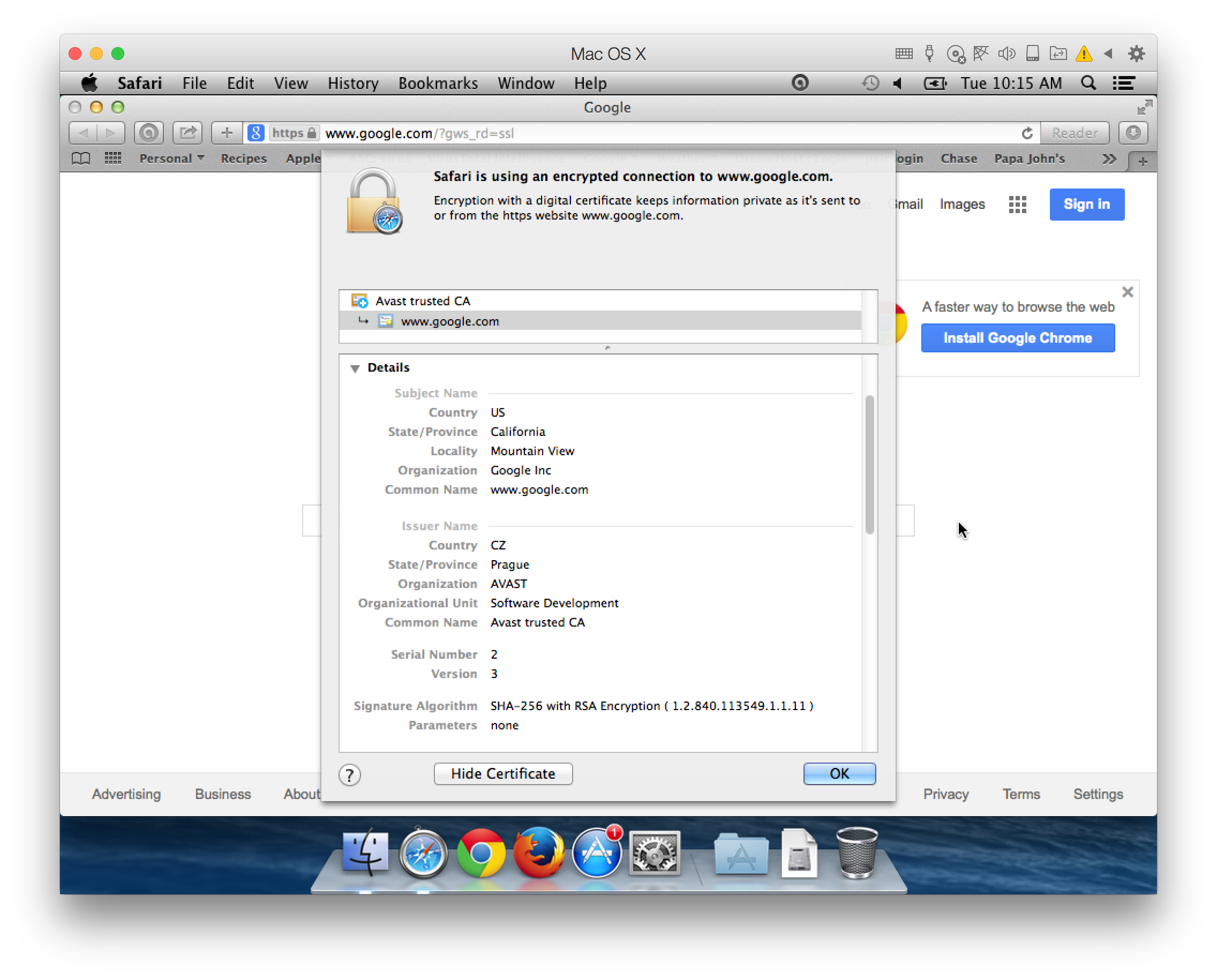Click the large padlock certificate icon
Image resolution: width=1217 pixels, height=980 pixels.
click(x=374, y=201)
